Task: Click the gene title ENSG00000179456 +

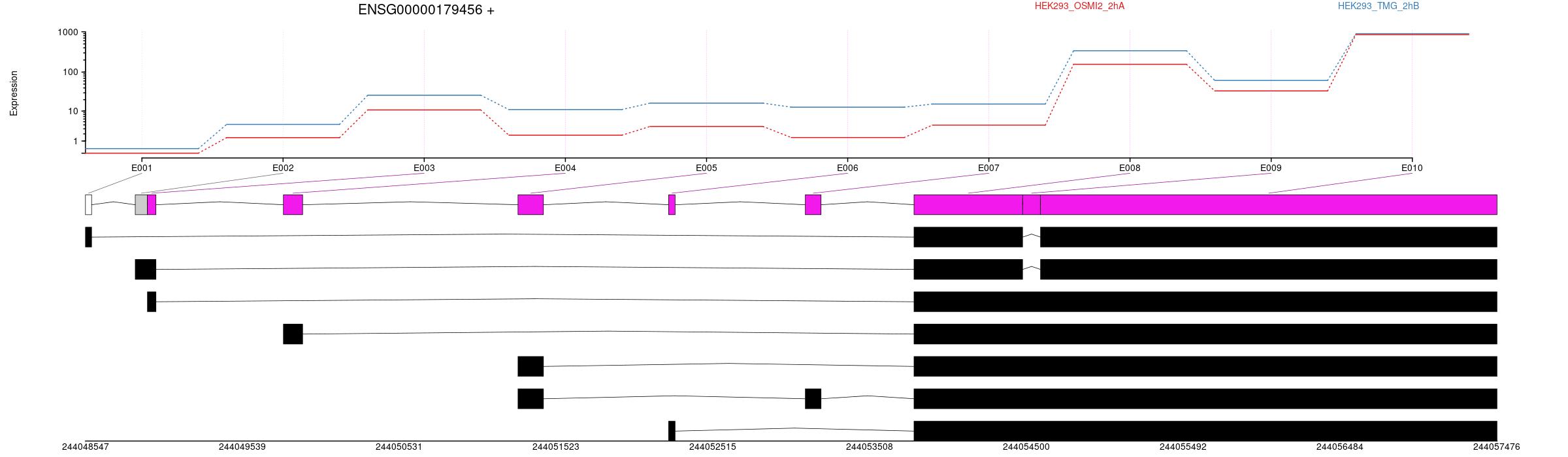Action: 426,10
